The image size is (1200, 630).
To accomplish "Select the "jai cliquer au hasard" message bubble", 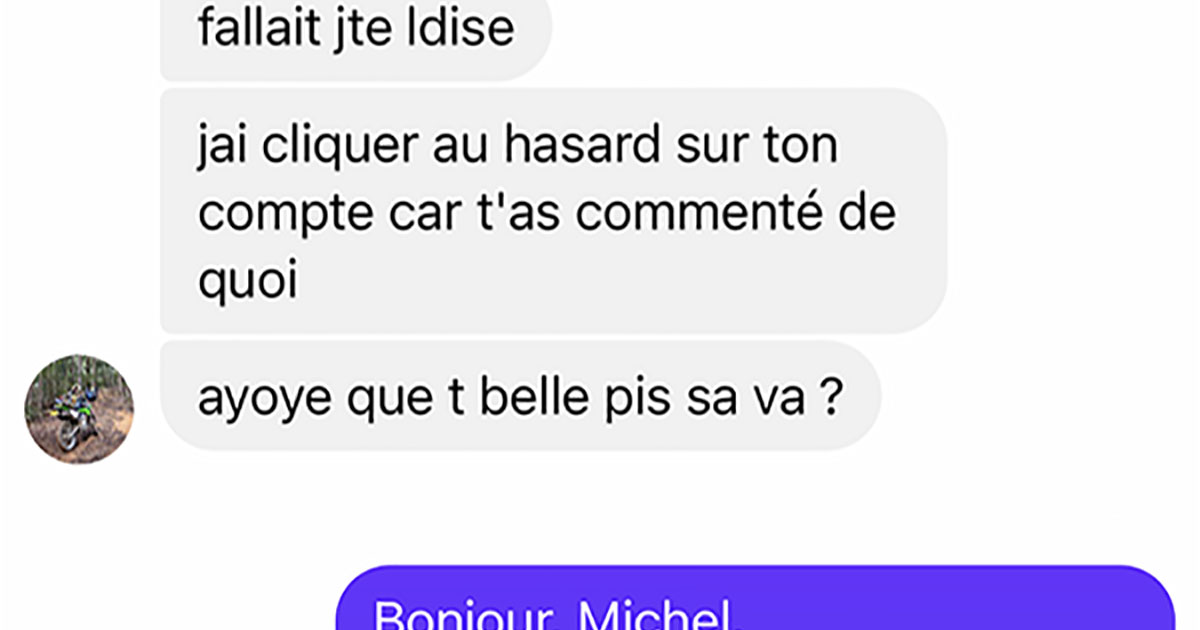I will pos(553,211).
